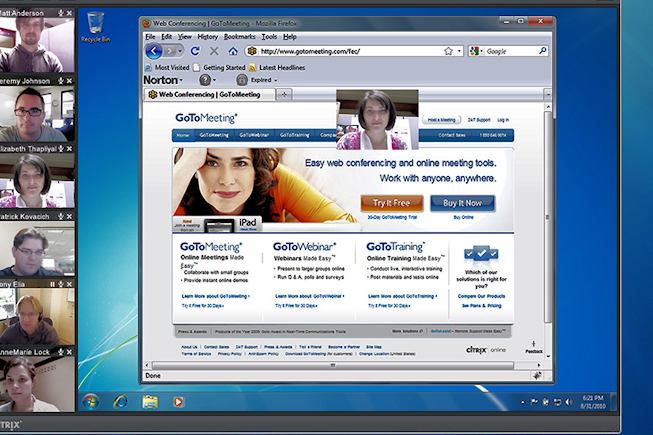Click the orange Try It Free button
The width and height of the screenshot is (653, 435).
(x=392, y=203)
